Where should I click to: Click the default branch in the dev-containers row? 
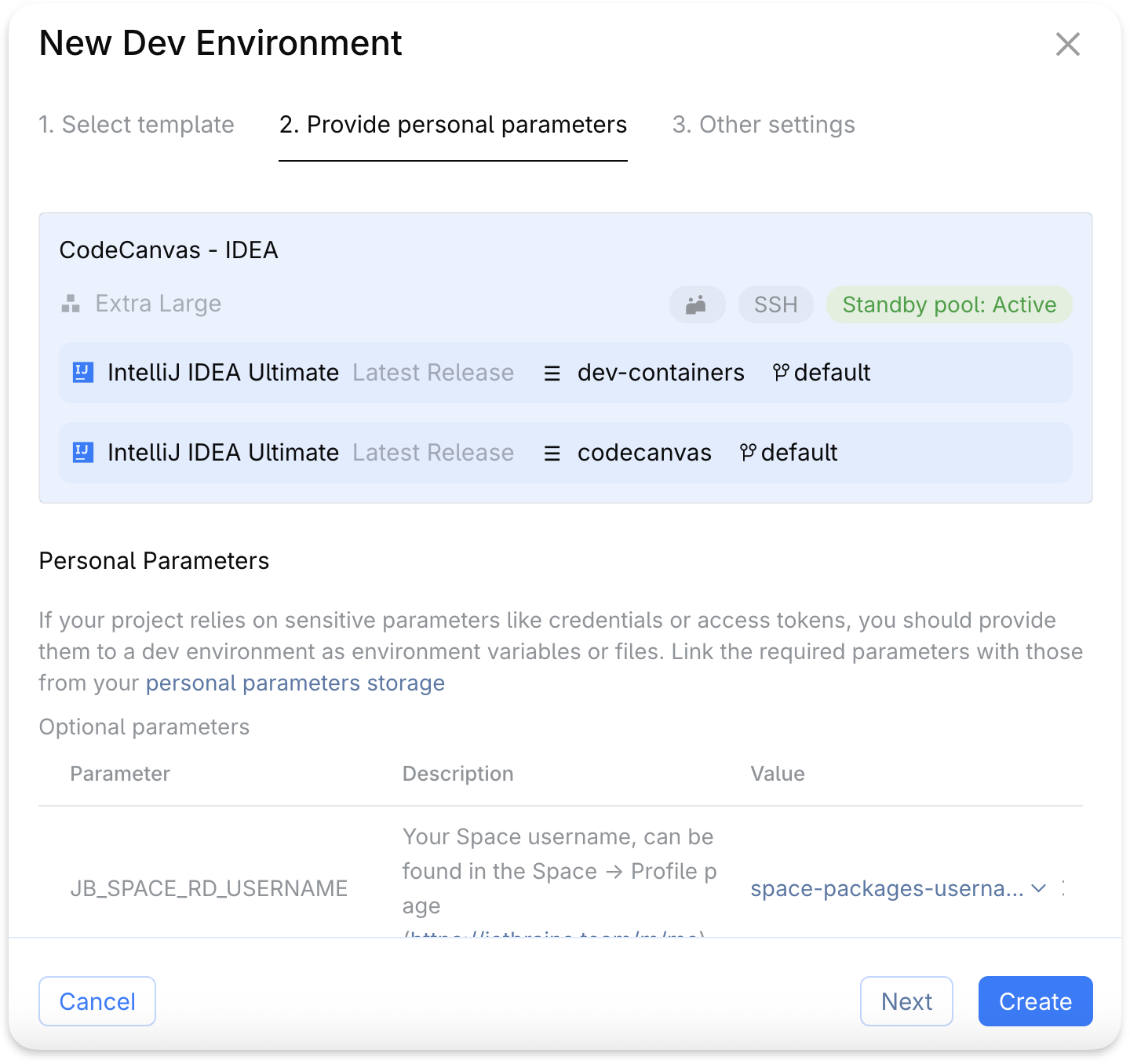tap(832, 372)
